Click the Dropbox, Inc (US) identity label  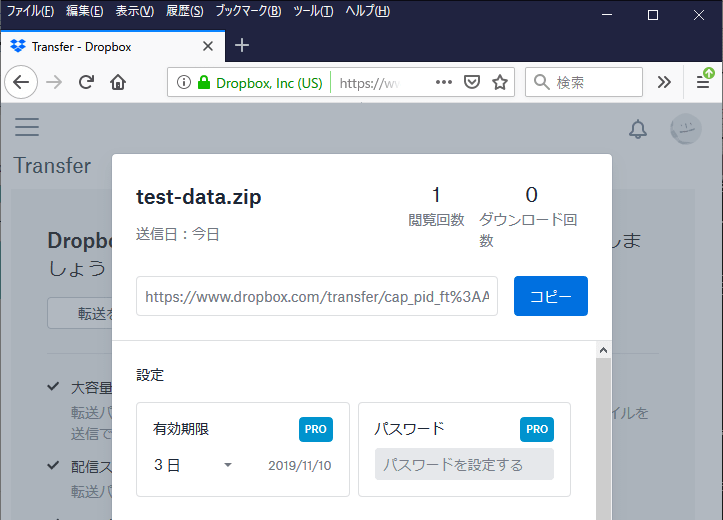tap(269, 83)
